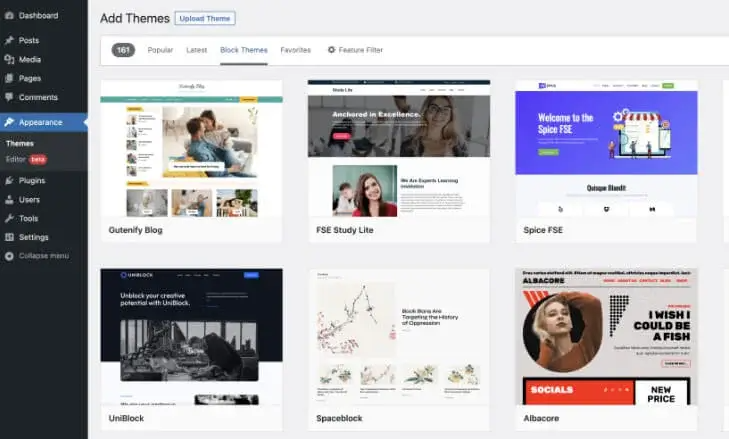Click the Collapse menu label
The image size is (729, 439).
44,256
